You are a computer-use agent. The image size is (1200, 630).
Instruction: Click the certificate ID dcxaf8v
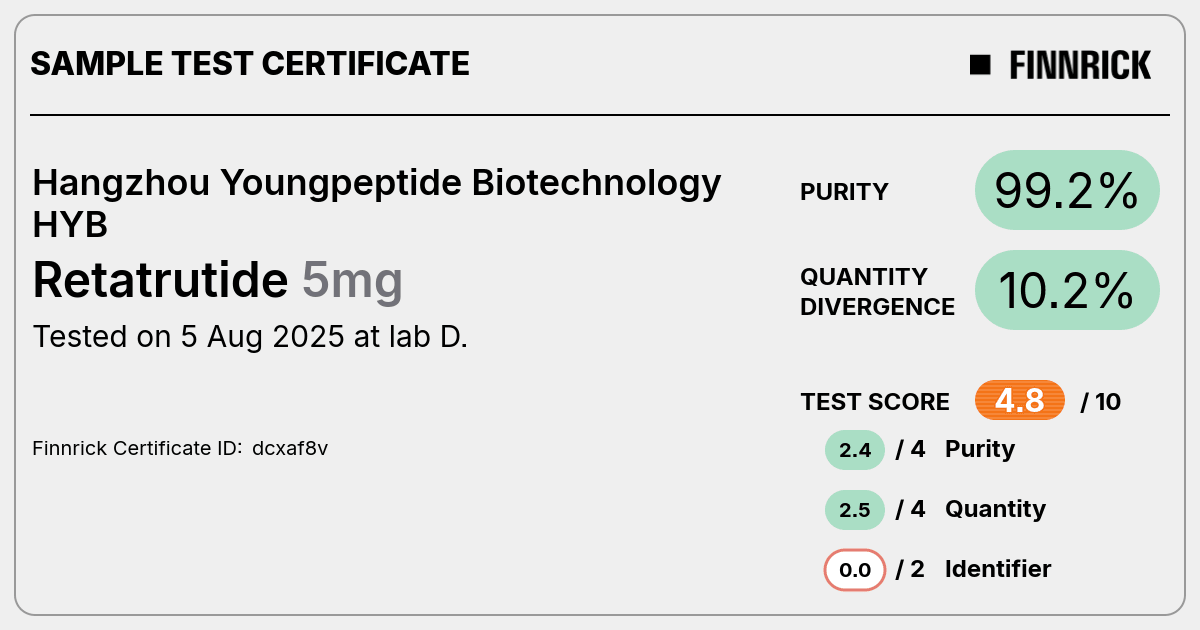pos(290,449)
